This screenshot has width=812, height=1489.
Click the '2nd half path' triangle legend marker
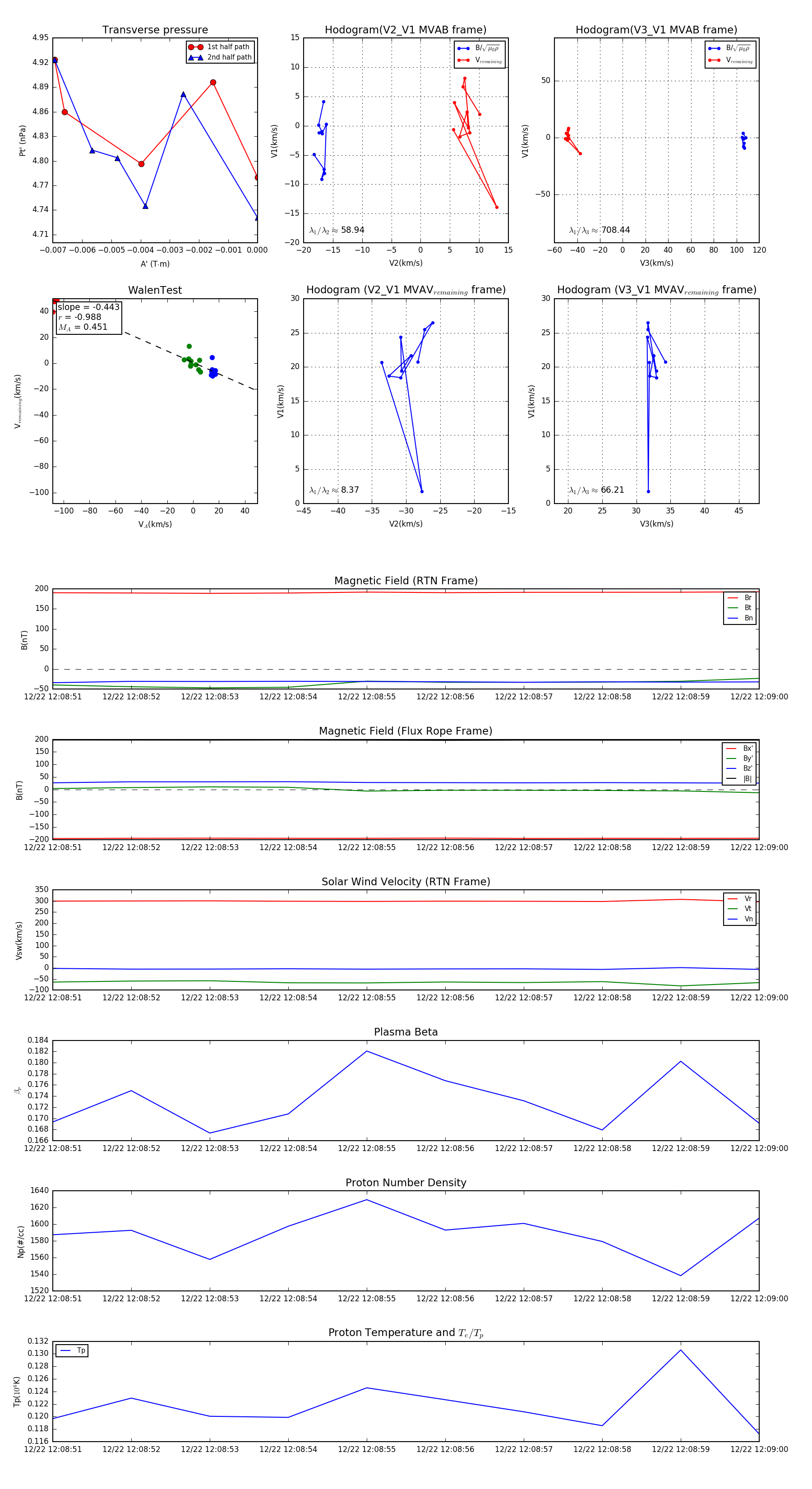[196, 57]
